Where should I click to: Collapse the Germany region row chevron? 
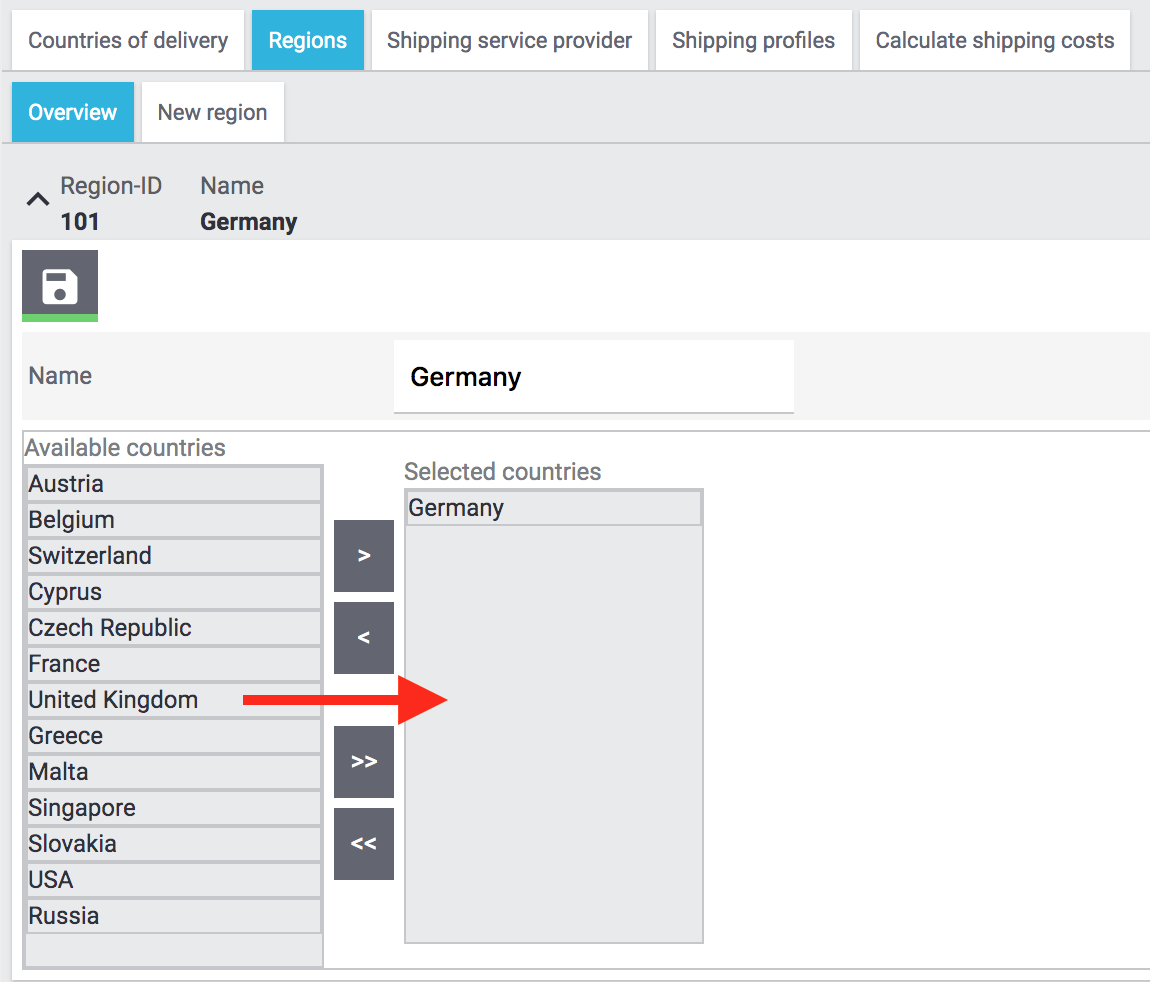coord(37,200)
